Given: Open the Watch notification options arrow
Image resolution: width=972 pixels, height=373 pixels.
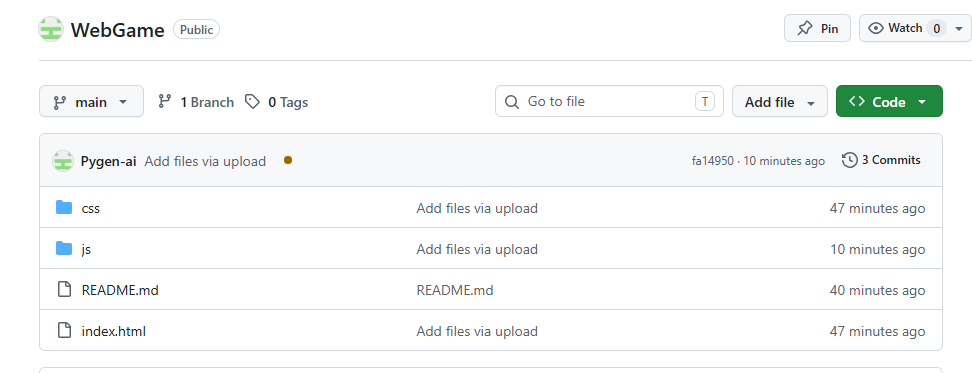Looking at the screenshot, I should (960, 29).
